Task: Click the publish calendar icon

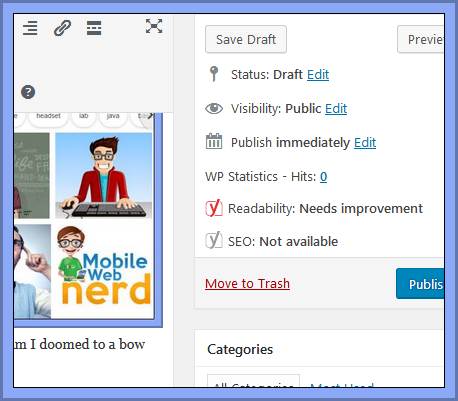Action: 214,141
